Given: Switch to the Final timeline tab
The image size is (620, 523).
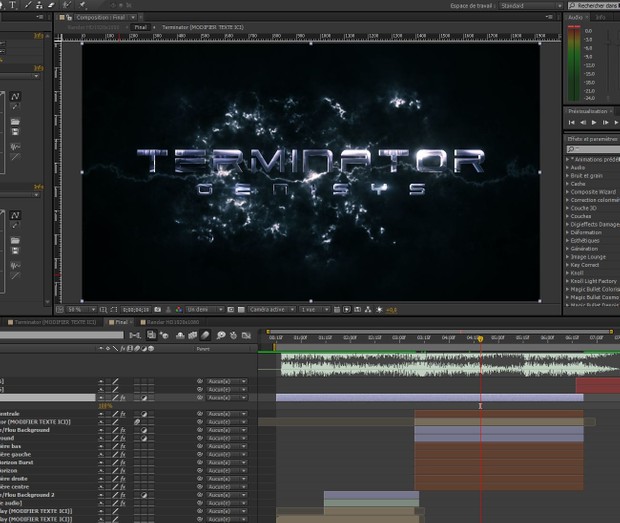Looking at the screenshot, I should tap(121, 322).
